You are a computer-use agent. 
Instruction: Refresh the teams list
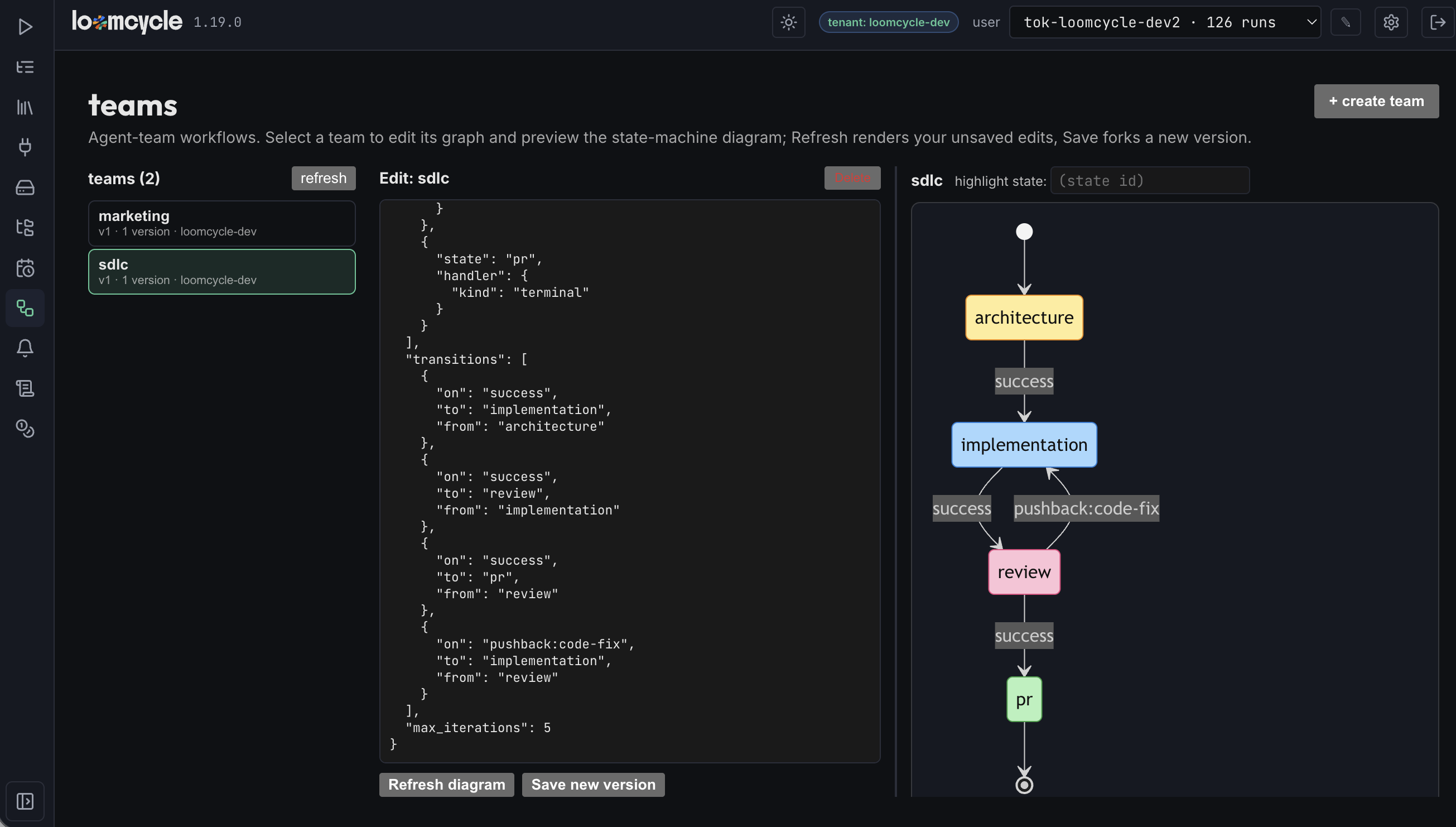(x=324, y=178)
